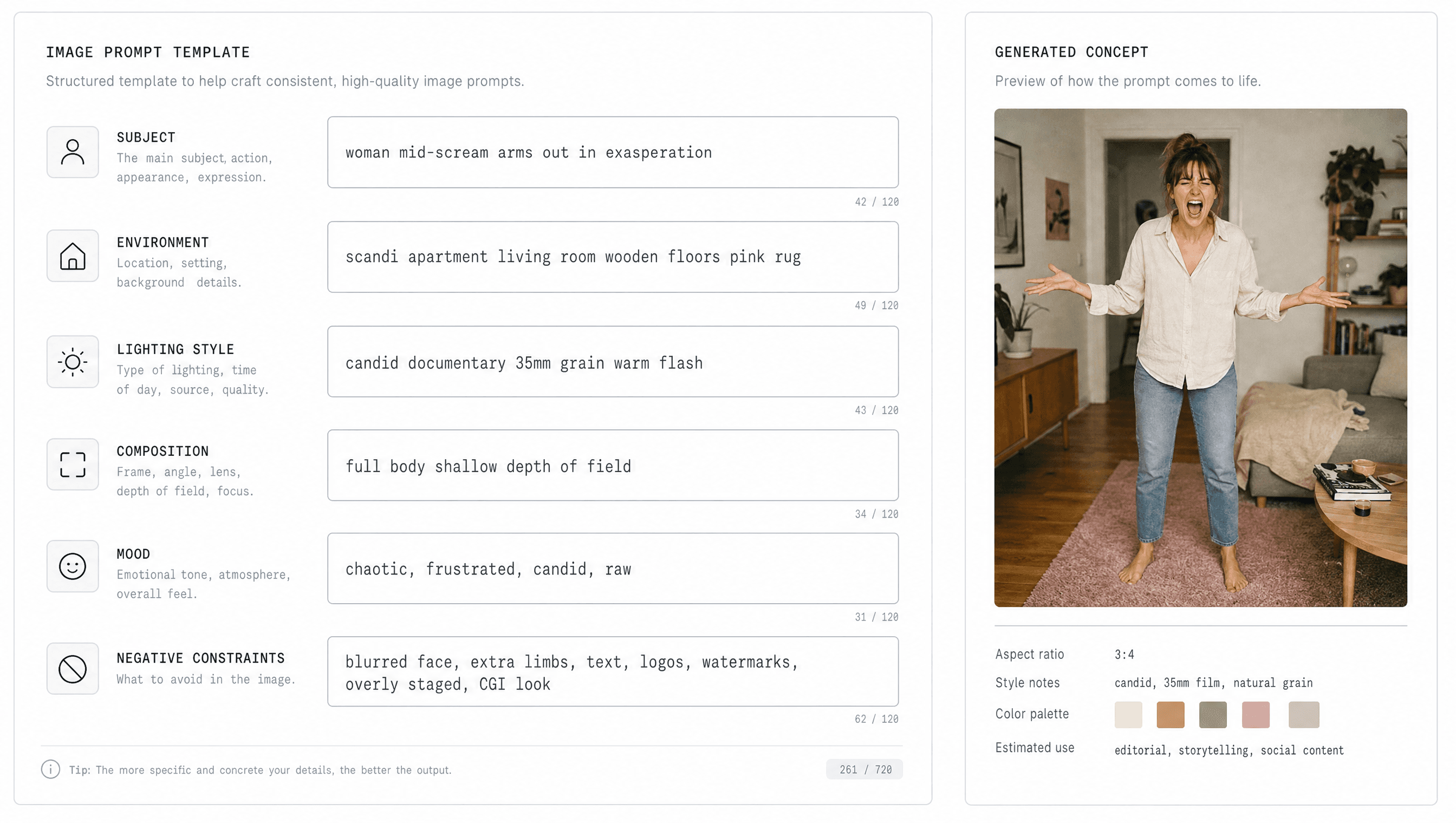Viewport: 1456px width, 823px height.
Task: Click the Mood smiley face icon
Action: [x=73, y=566]
